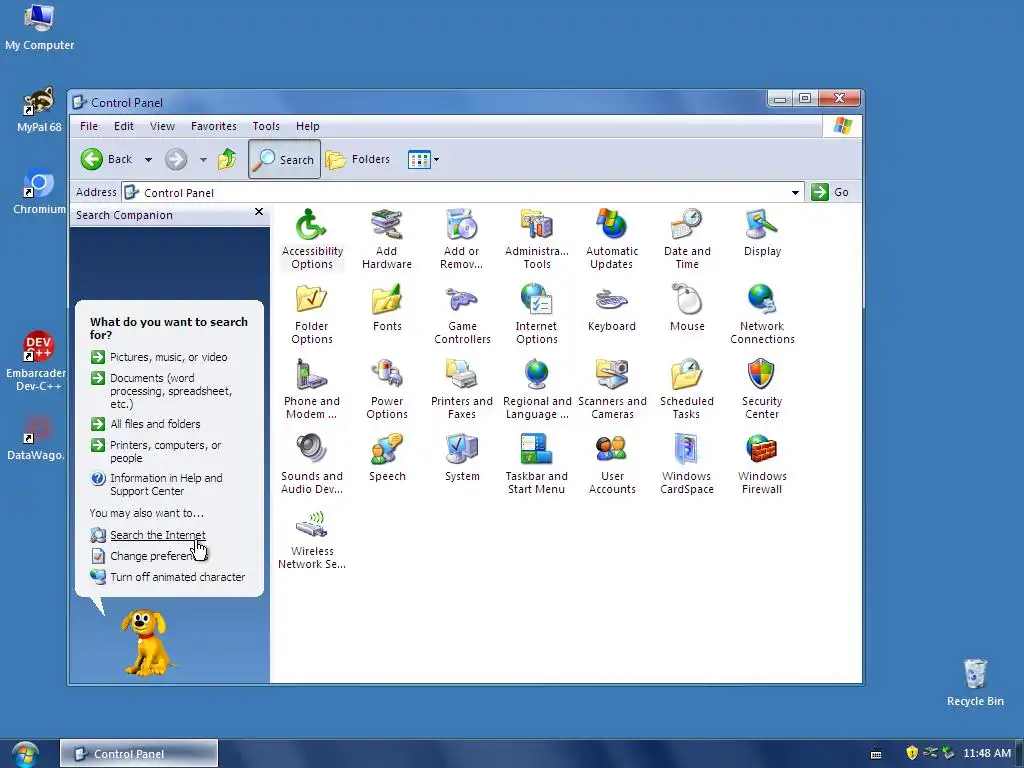The image size is (1024, 768).
Task: Open Windows Firewall icon
Action: [x=762, y=464]
